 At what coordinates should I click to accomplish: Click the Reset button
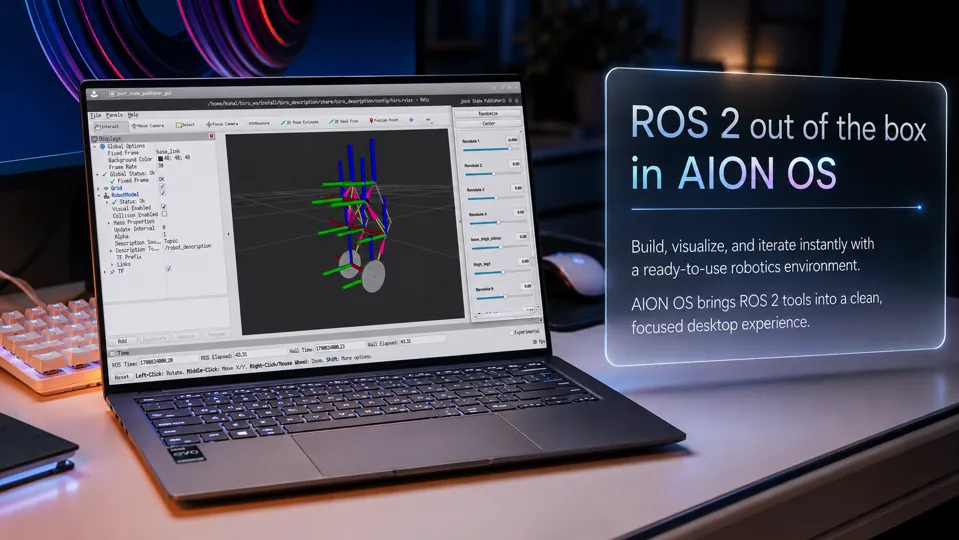click(122, 377)
